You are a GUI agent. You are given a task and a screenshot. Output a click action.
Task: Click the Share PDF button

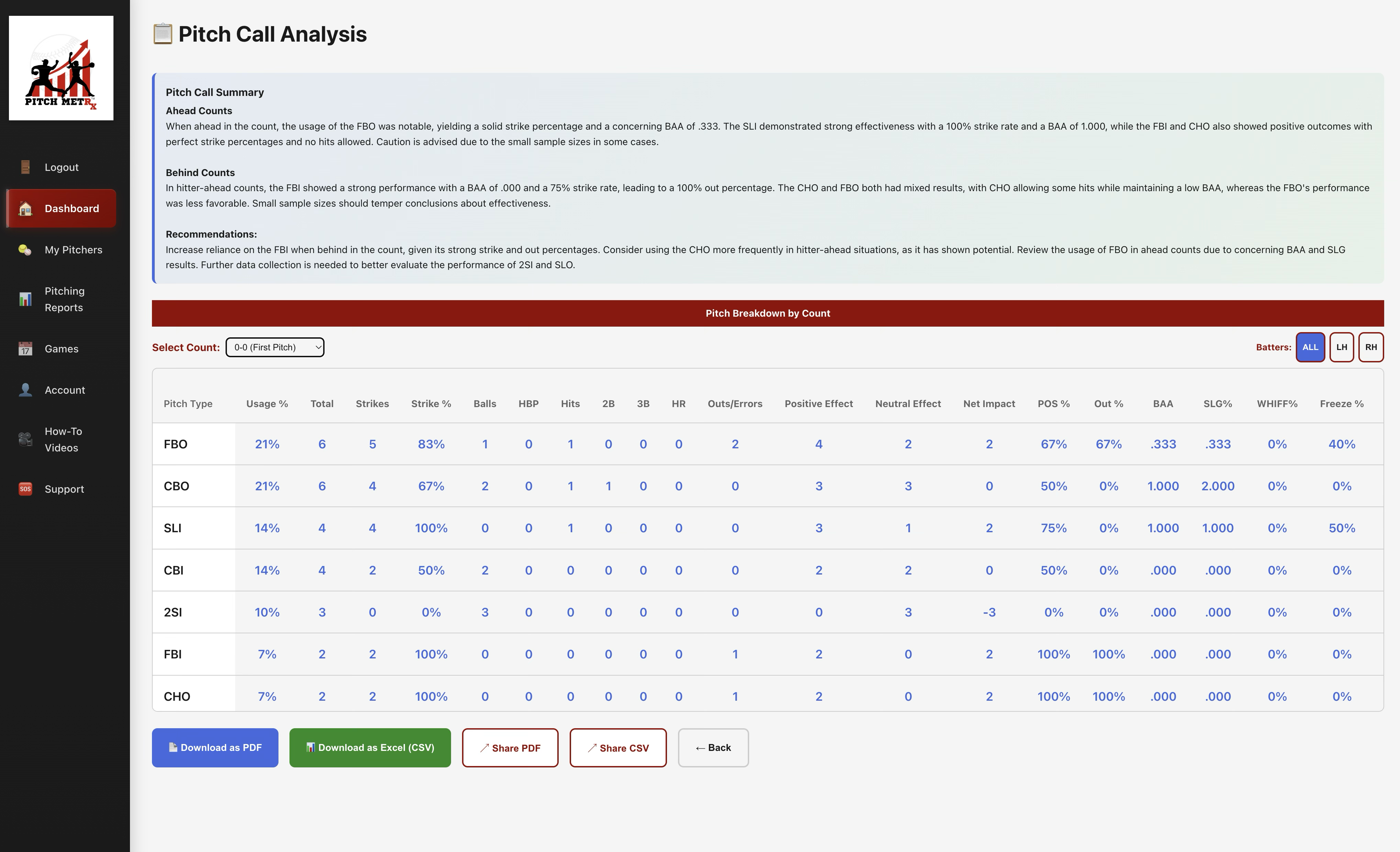(x=510, y=747)
